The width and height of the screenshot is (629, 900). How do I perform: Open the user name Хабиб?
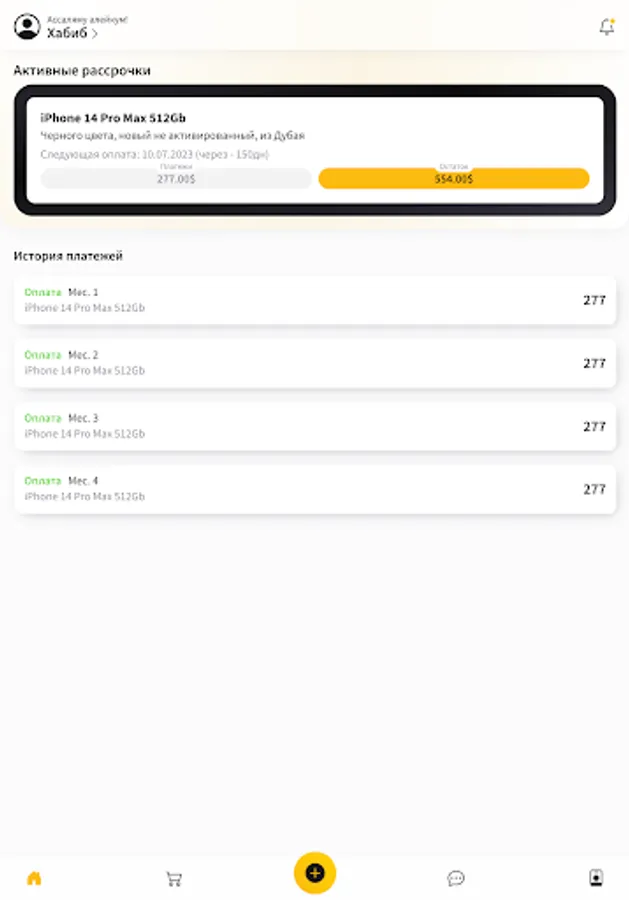67,33
